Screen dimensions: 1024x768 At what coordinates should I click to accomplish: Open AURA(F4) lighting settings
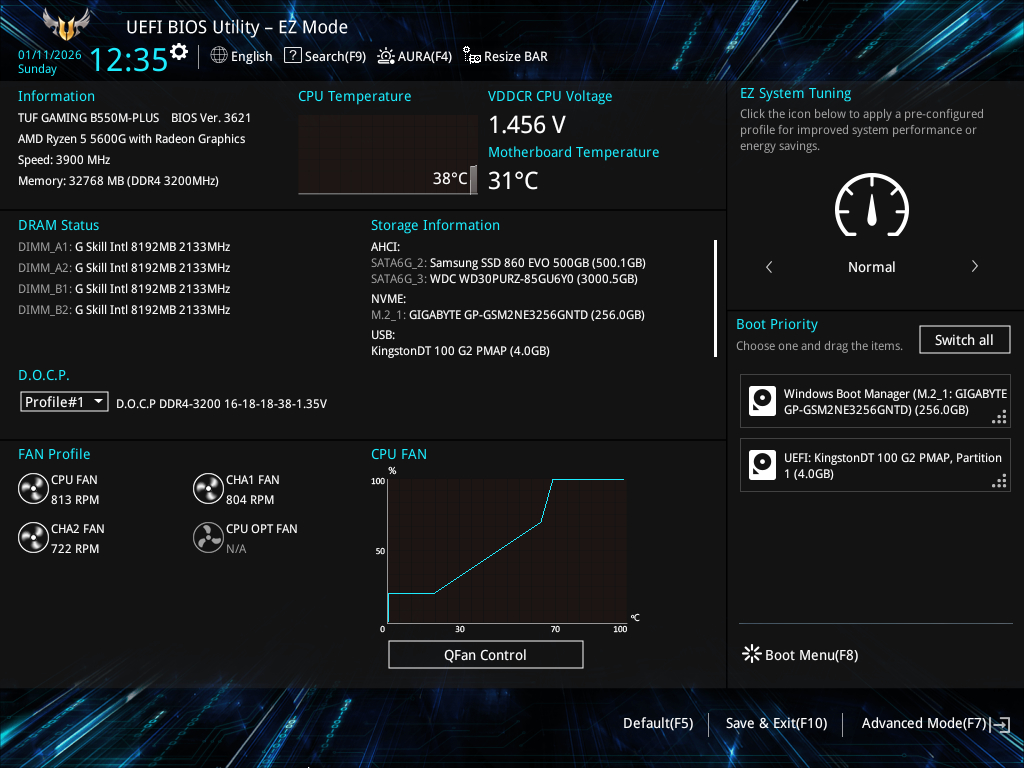[x=415, y=56]
